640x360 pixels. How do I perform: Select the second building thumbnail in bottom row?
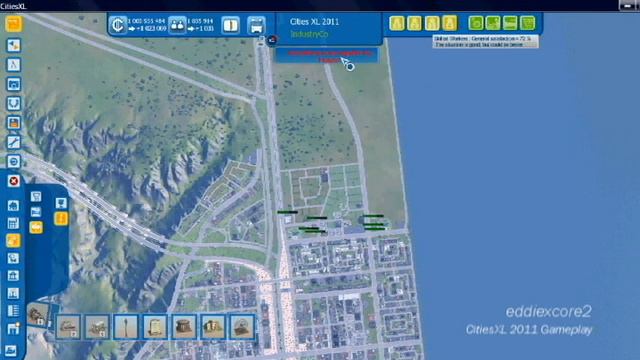tap(97, 327)
